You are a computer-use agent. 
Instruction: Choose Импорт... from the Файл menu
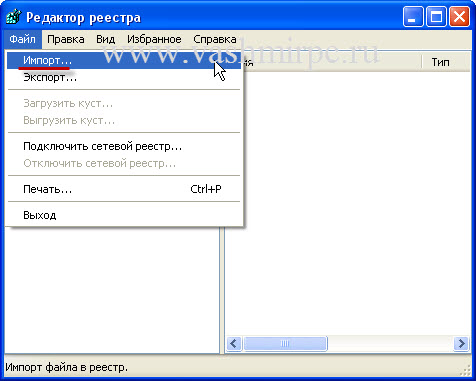click(124, 61)
